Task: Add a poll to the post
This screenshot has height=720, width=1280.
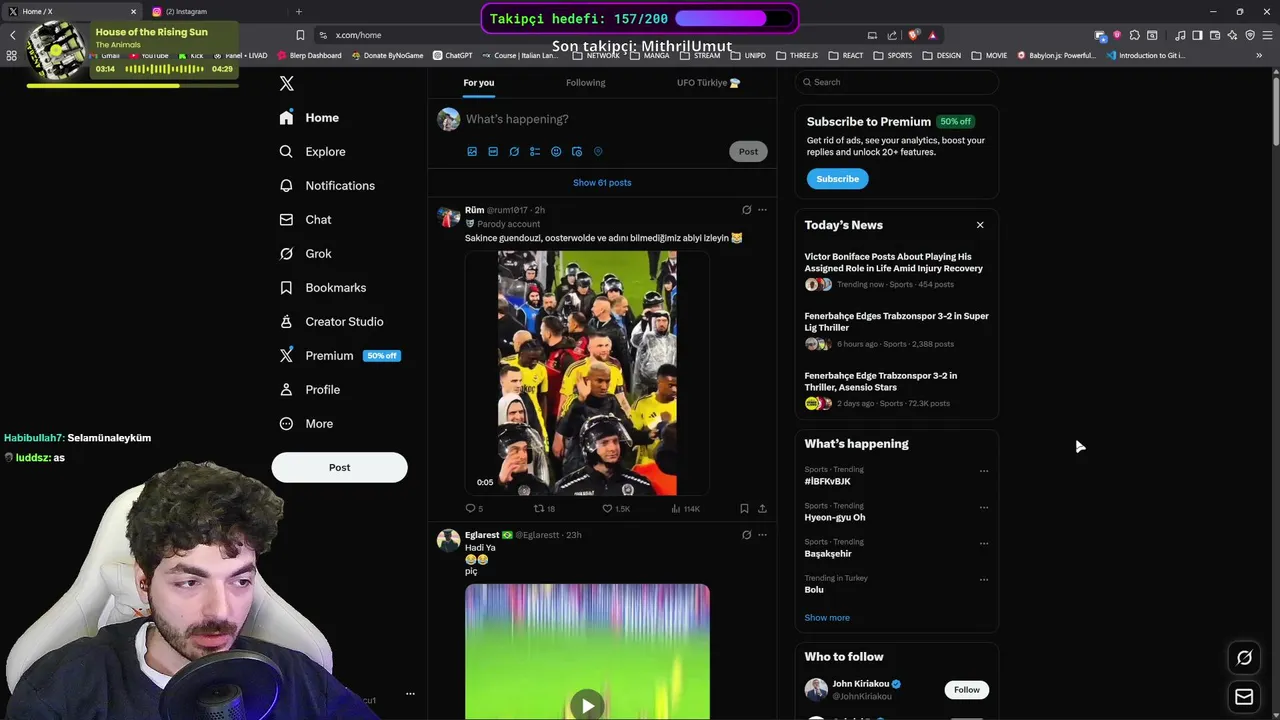Action: click(x=535, y=152)
